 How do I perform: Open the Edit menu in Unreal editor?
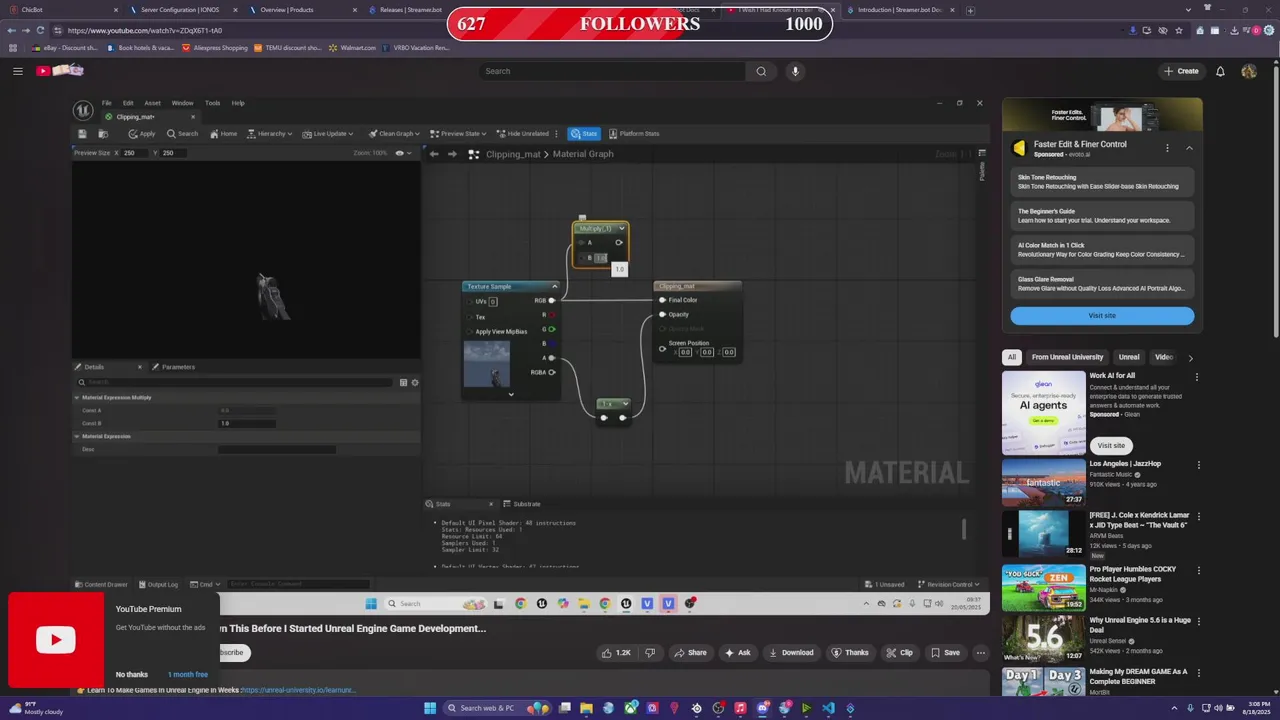tap(128, 103)
